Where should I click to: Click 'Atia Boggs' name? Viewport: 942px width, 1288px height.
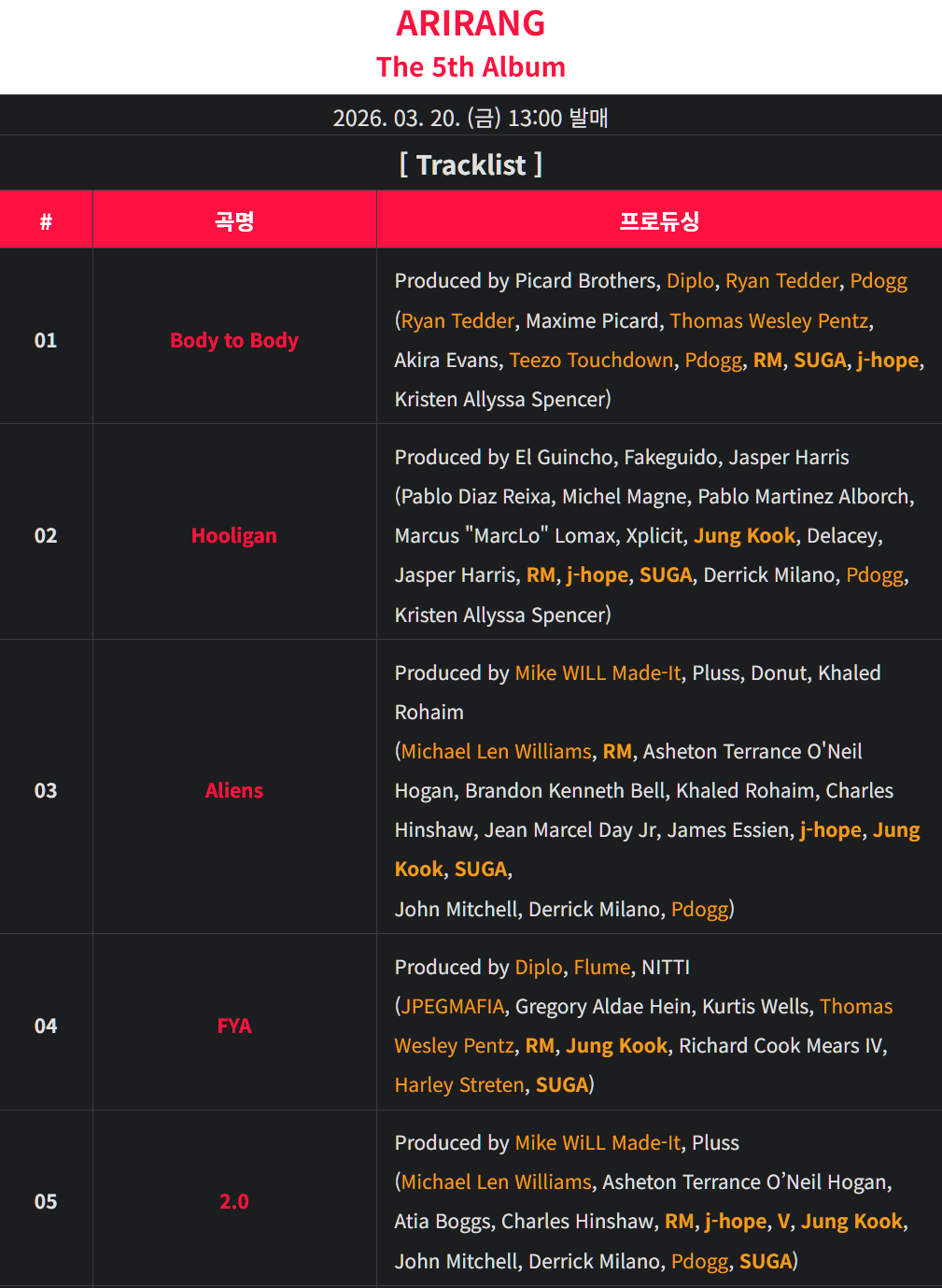click(x=443, y=1222)
